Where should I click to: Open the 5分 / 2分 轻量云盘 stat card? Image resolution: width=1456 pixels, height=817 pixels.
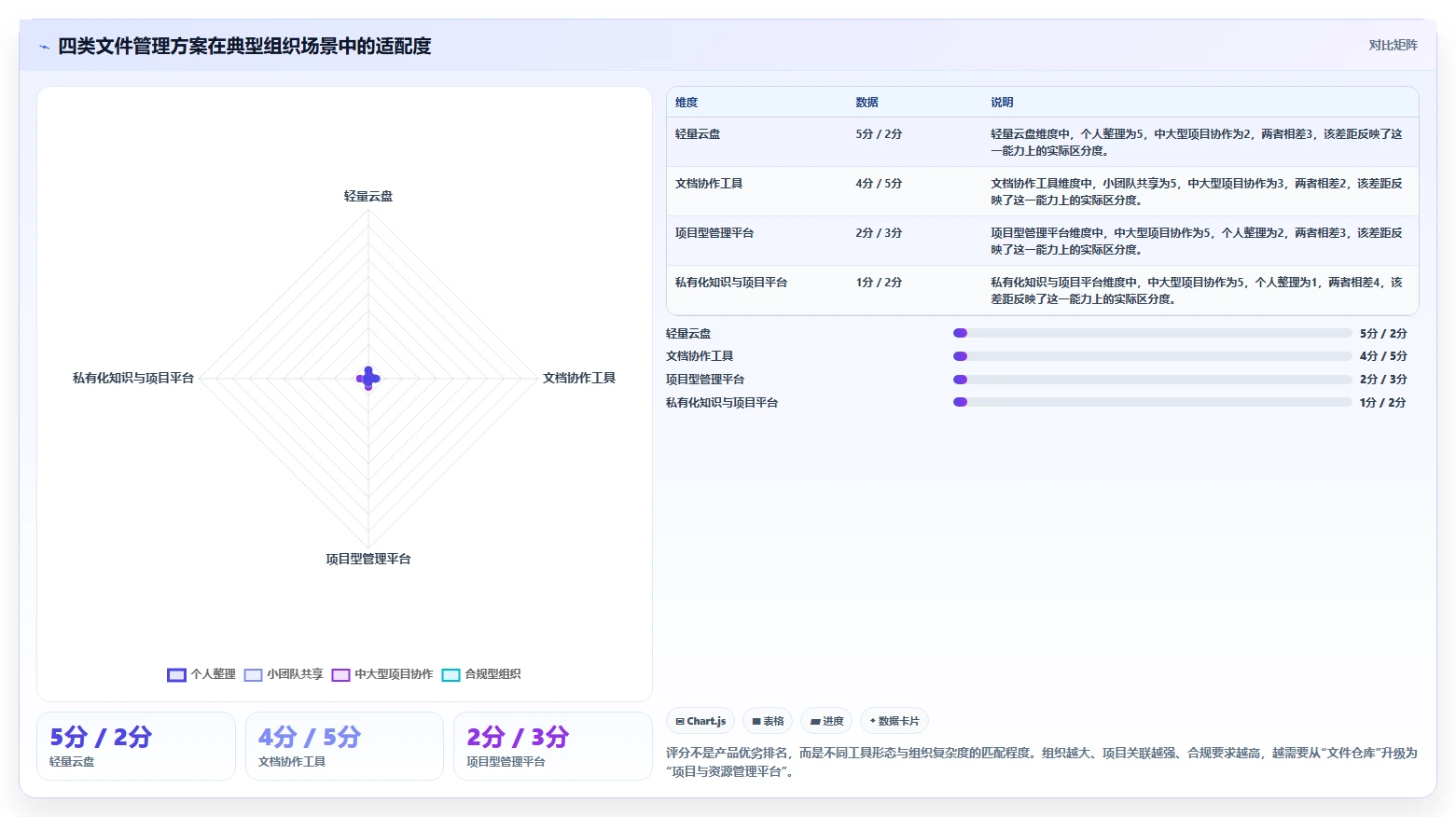(136, 746)
